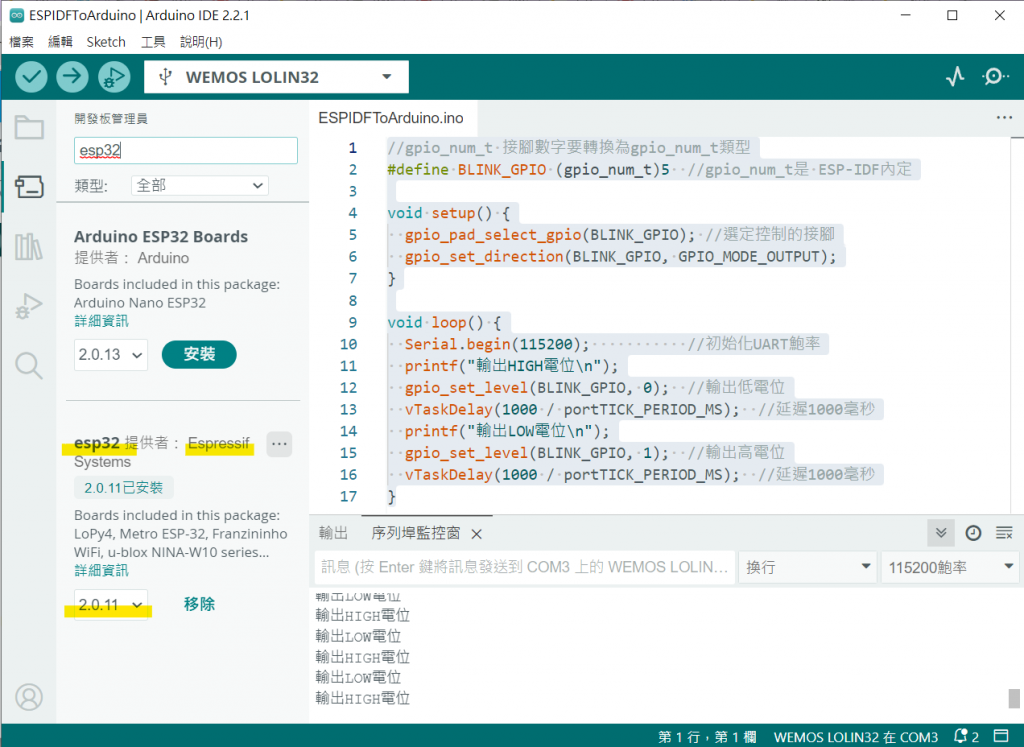Click 安裝 for Arduino ESP32 Boards

click(x=199, y=355)
